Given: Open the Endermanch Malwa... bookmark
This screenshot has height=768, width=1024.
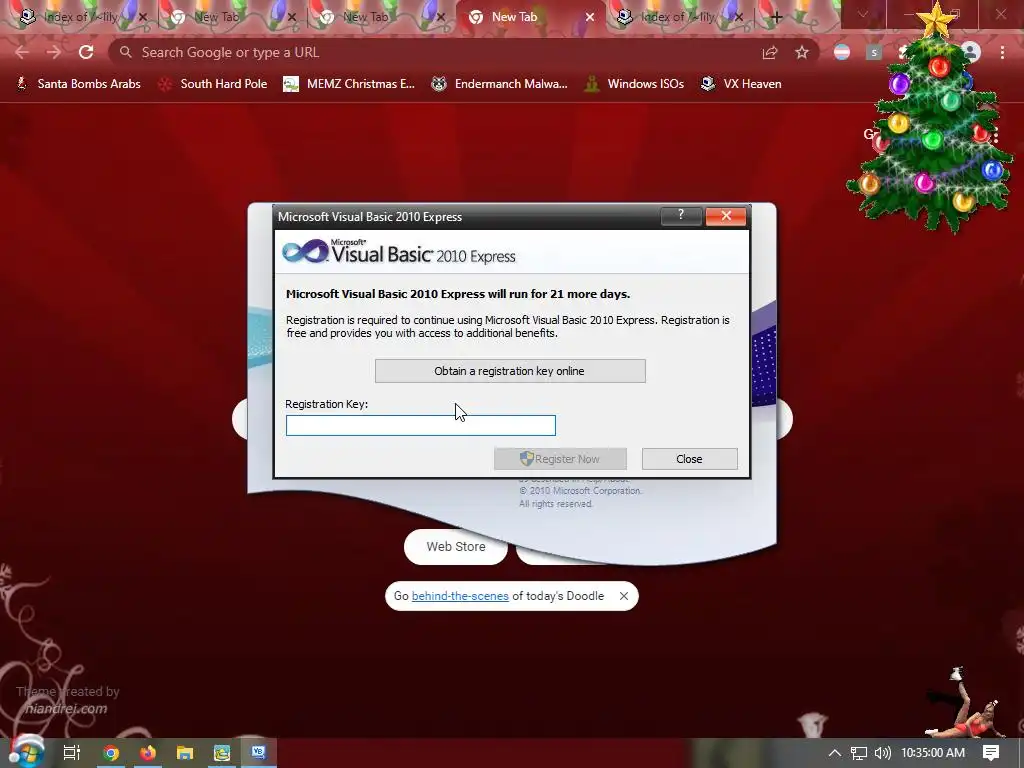Looking at the screenshot, I should (x=500, y=84).
